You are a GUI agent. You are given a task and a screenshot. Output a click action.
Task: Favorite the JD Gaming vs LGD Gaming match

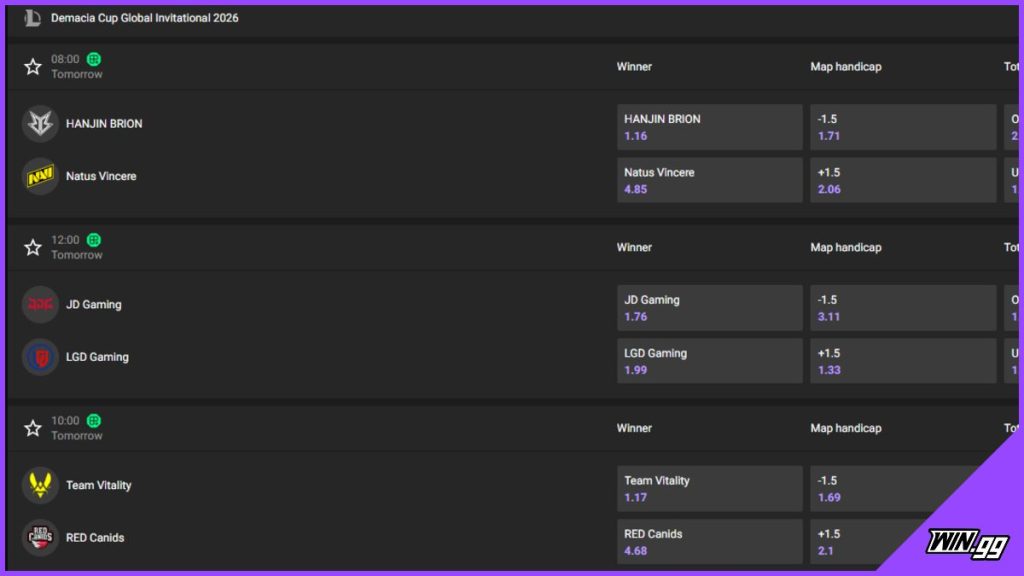click(33, 248)
